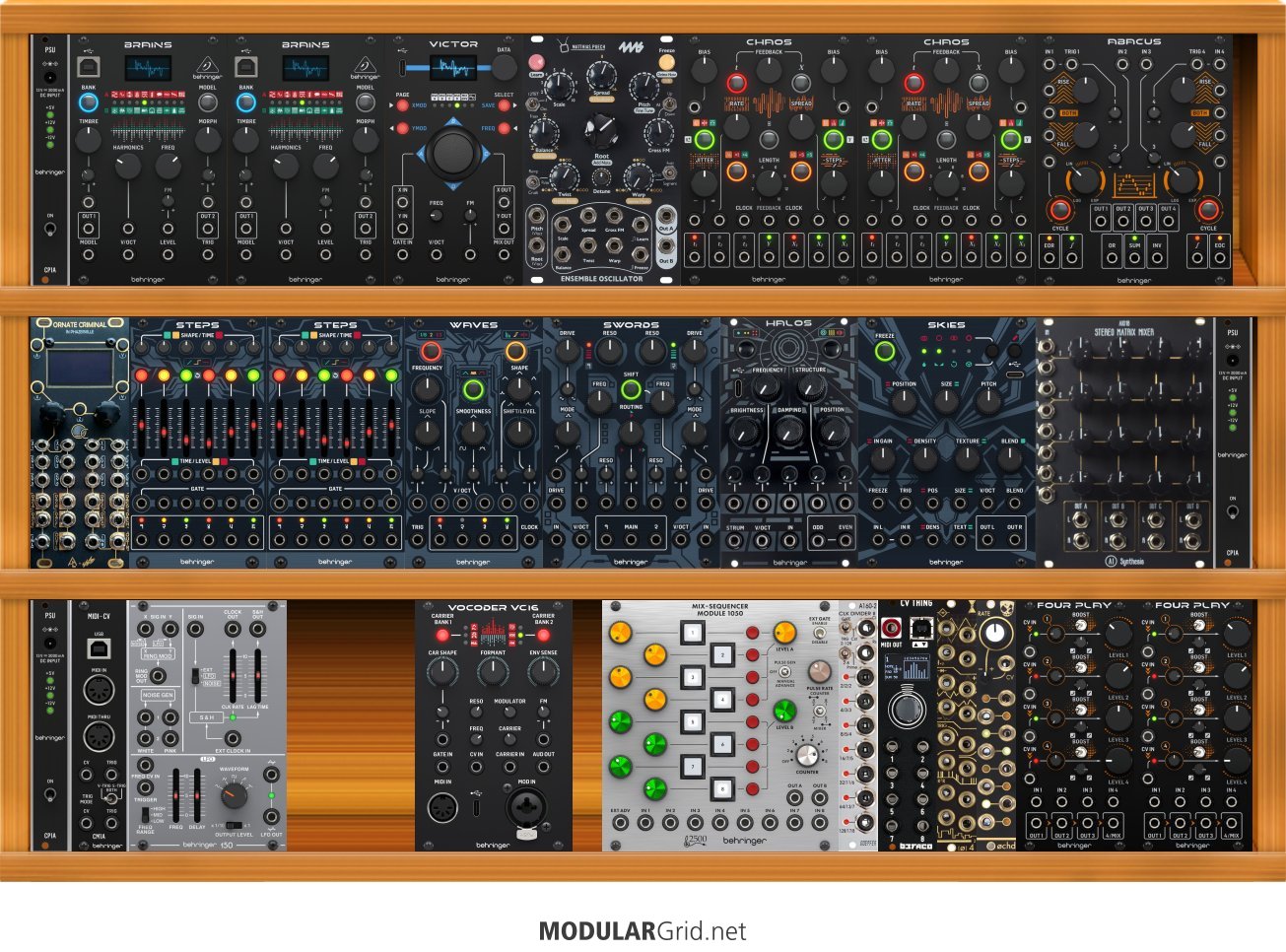1286x952 pixels.
Task: Click the CLK RATE slider on the 150 module
Action: (x=233, y=675)
